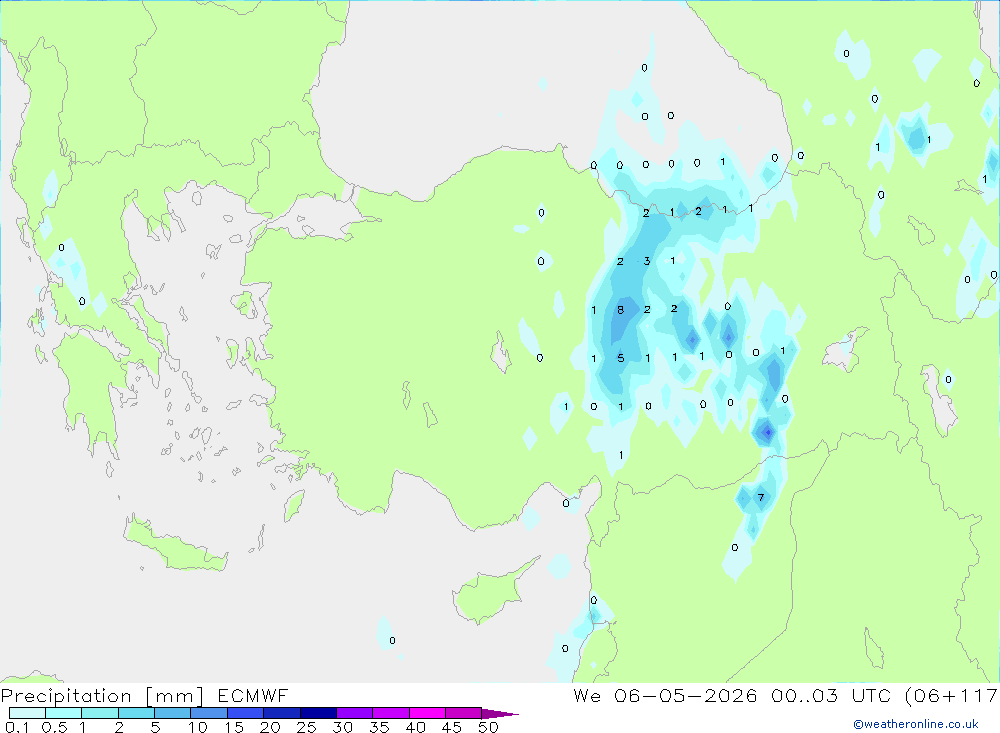Click the '00..03 UTC' time range text
The width and height of the screenshot is (1000, 733).
(830, 695)
